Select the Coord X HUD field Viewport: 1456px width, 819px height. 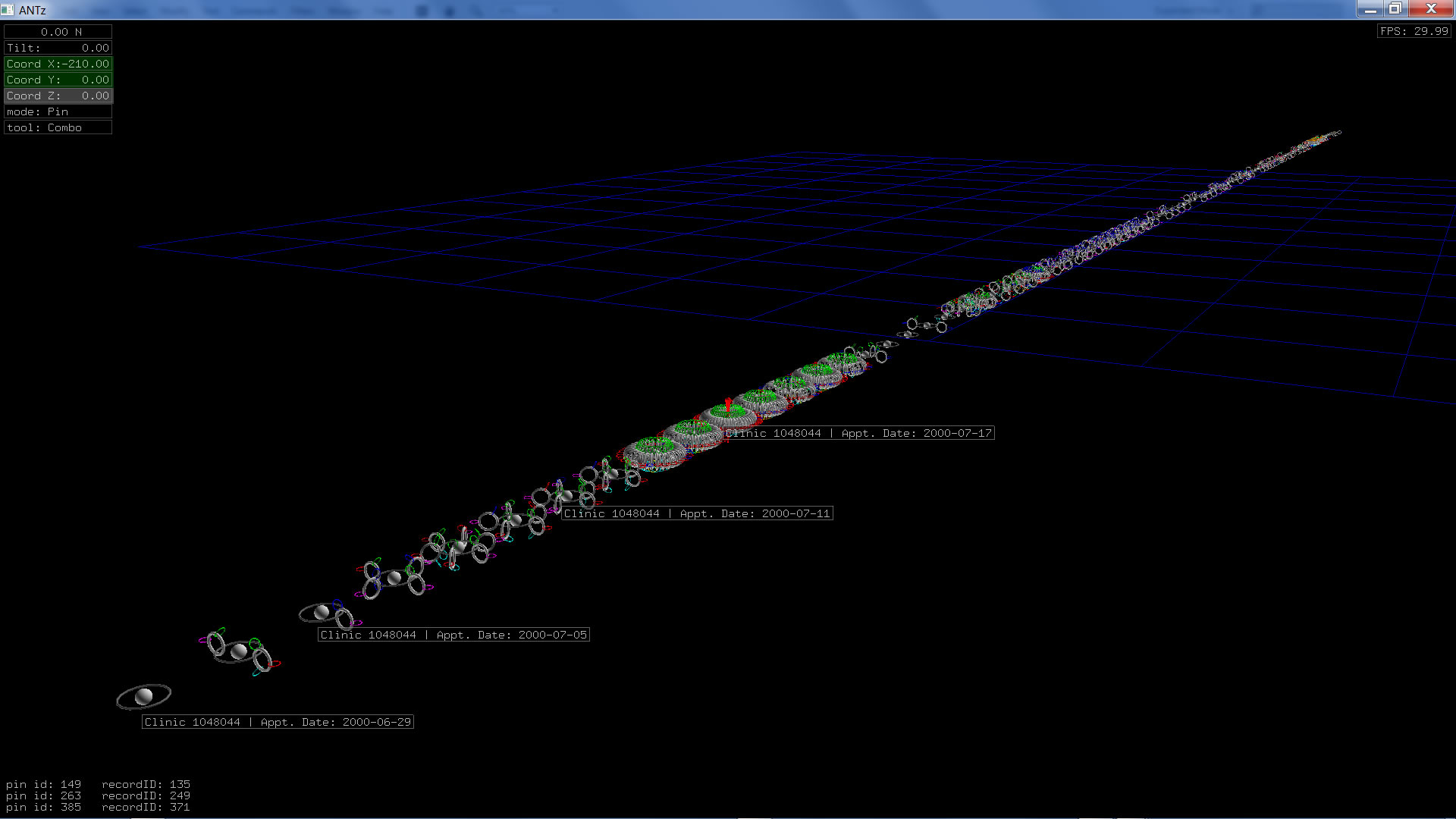point(58,64)
